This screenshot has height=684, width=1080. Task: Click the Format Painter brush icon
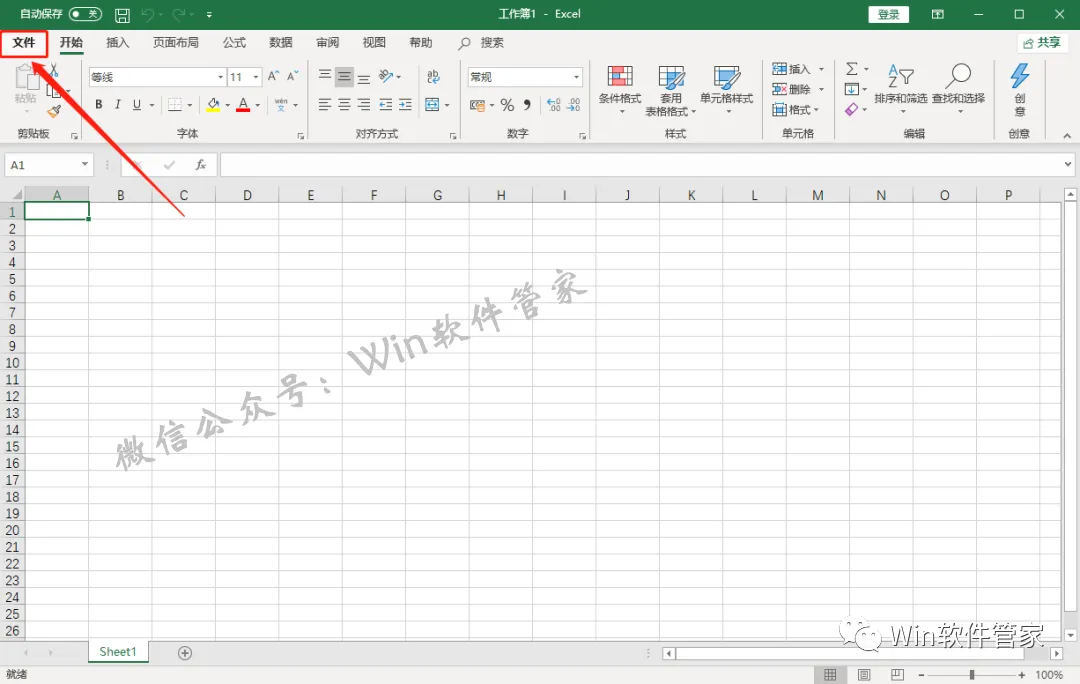tap(54, 111)
